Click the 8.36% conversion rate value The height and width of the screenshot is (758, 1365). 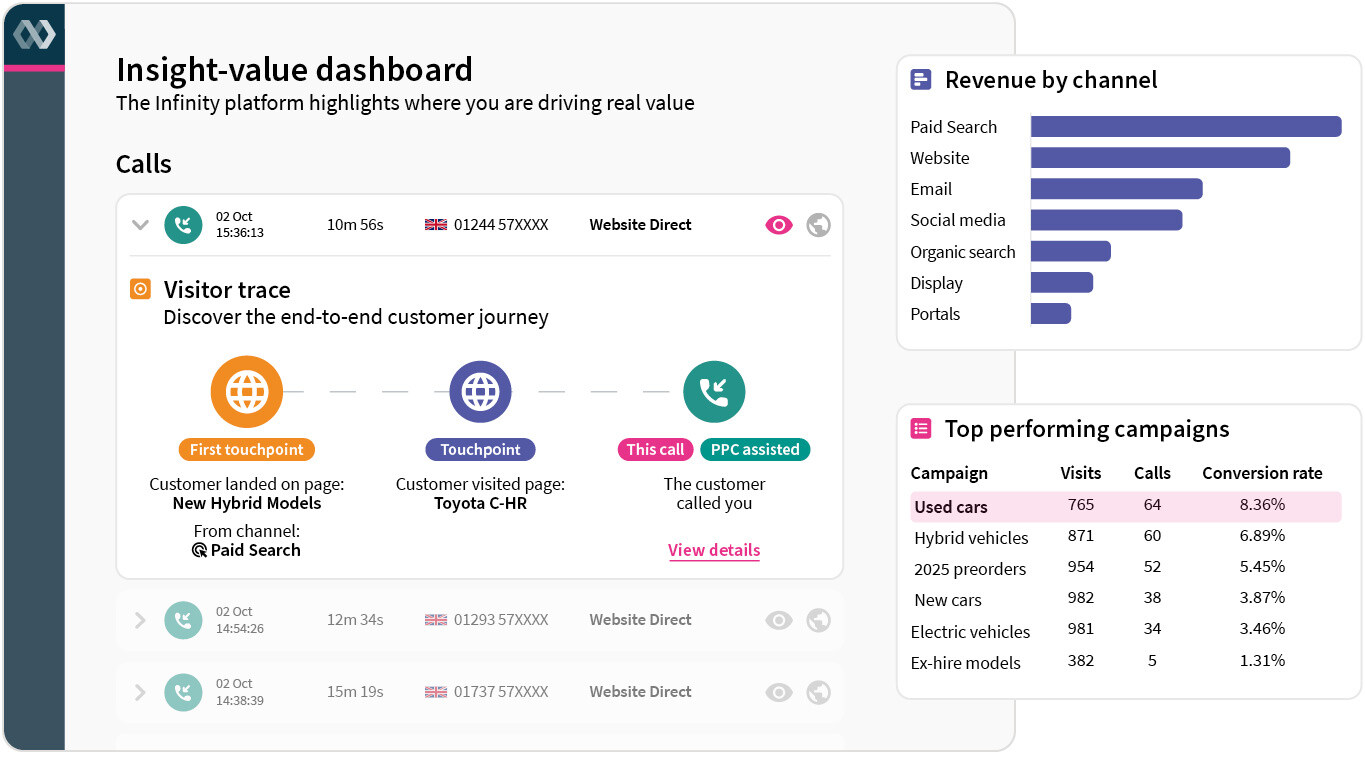[x=1262, y=505]
